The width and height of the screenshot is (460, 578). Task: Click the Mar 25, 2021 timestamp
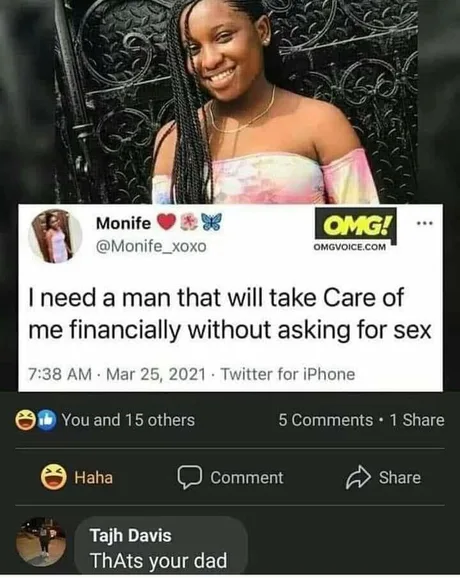(x=156, y=374)
